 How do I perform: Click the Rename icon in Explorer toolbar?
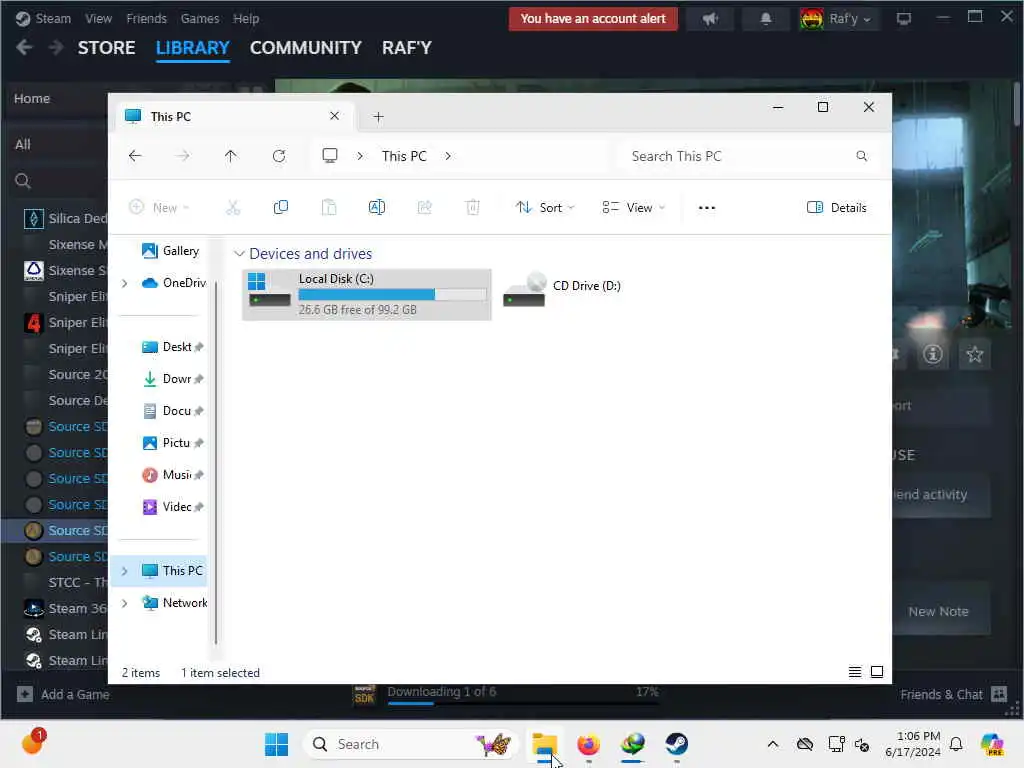tap(377, 208)
